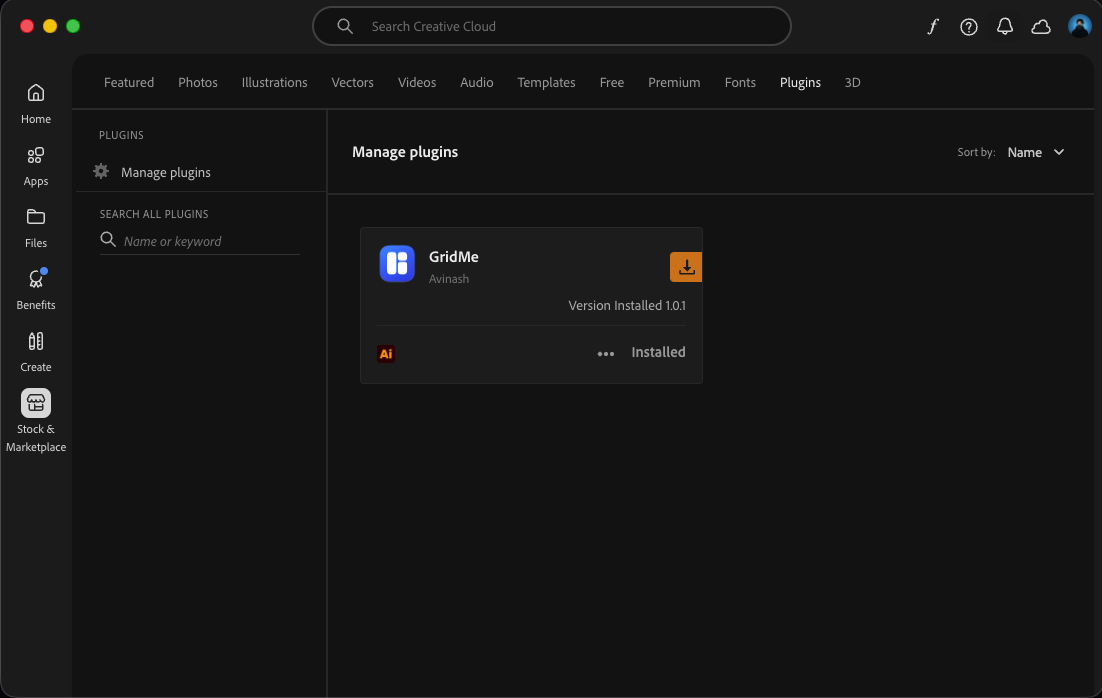
Task: Click the GridMe plugin logo
Action: pyautogui.click(x=397, y=264)
